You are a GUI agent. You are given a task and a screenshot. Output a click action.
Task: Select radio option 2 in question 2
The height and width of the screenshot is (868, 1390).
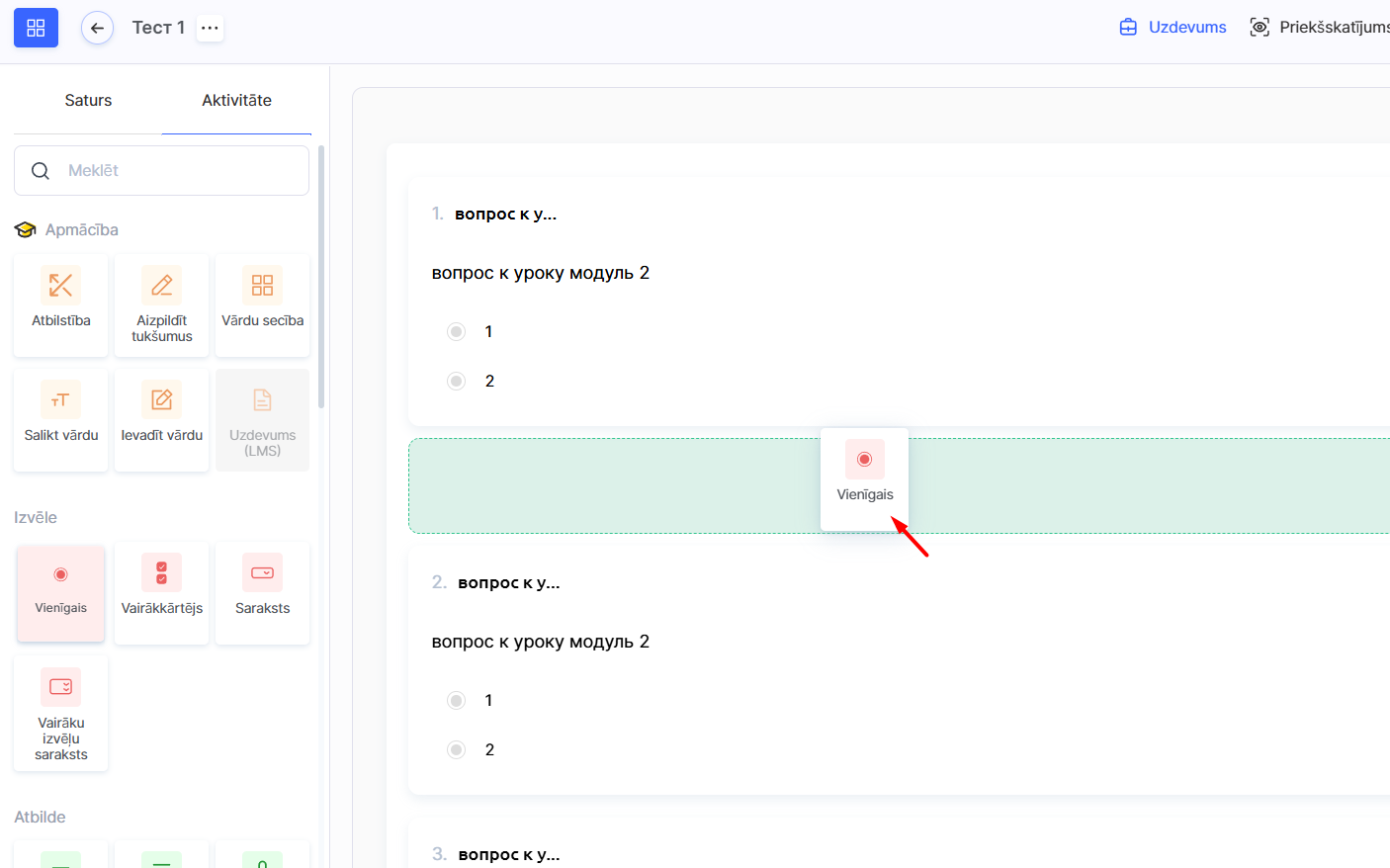click(456, 749)
